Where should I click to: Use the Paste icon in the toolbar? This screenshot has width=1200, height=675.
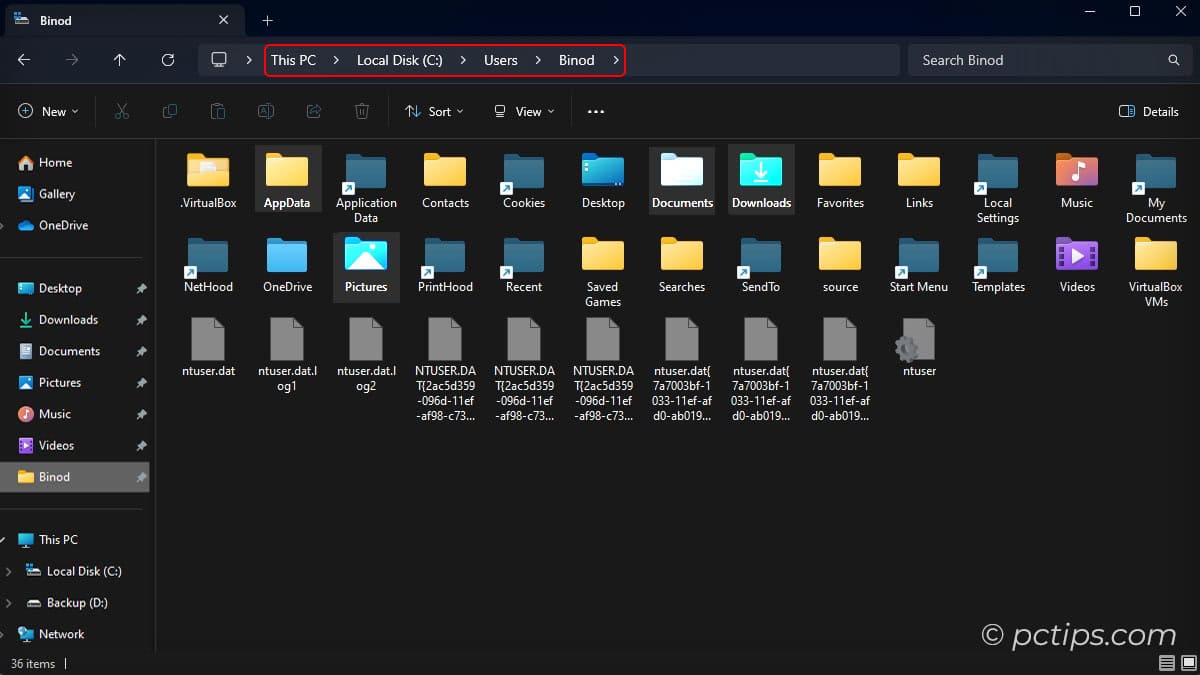tap(217, 111)
